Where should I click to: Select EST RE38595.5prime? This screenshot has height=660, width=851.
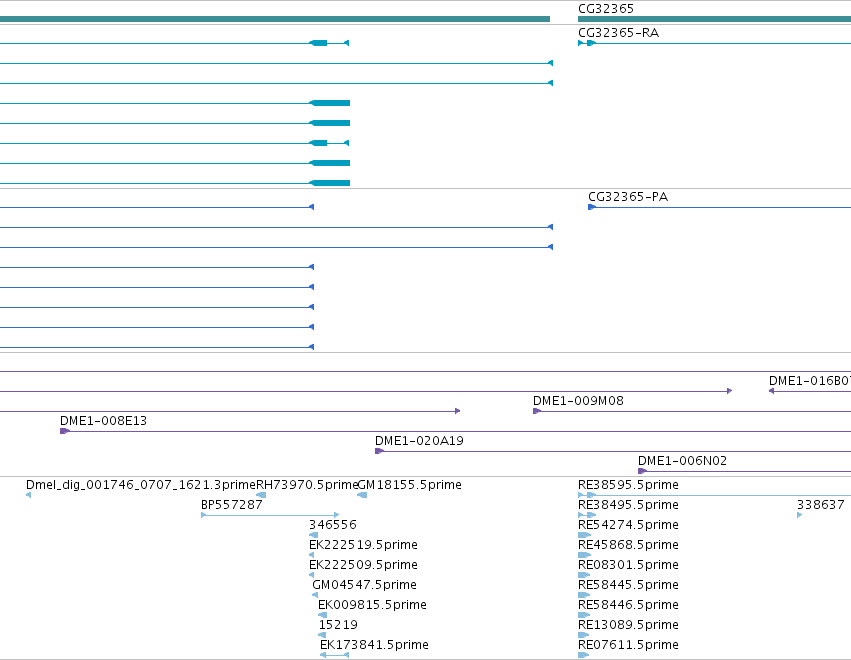pyautogui.click(x=628, y=485)
